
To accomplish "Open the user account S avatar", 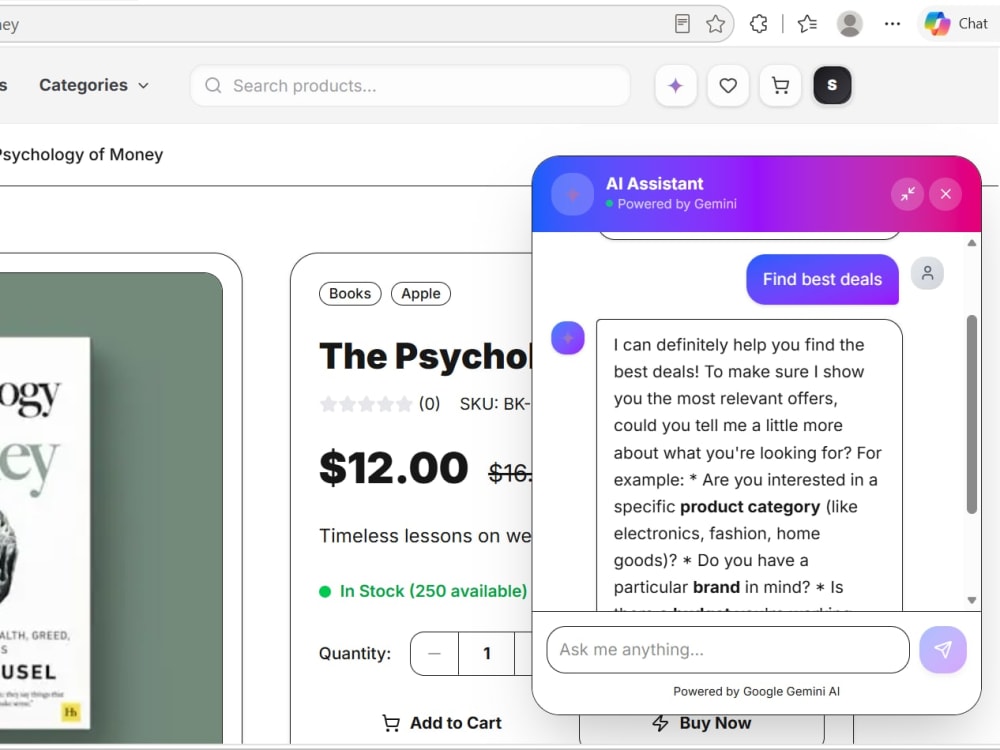I will point(832,85).
